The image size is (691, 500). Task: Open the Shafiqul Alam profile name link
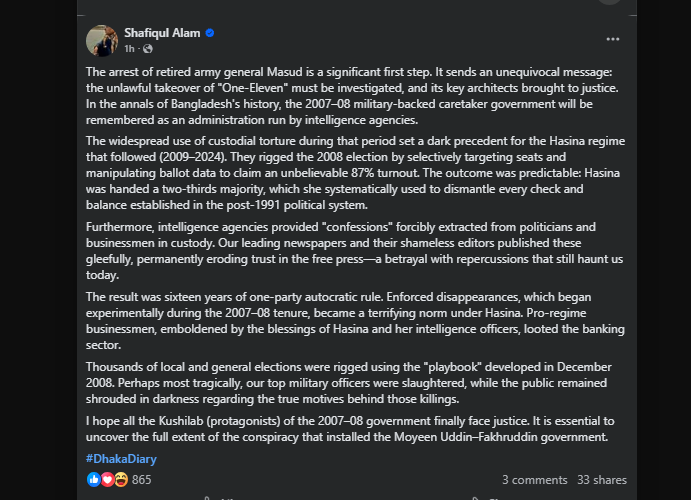click(161, 33)
